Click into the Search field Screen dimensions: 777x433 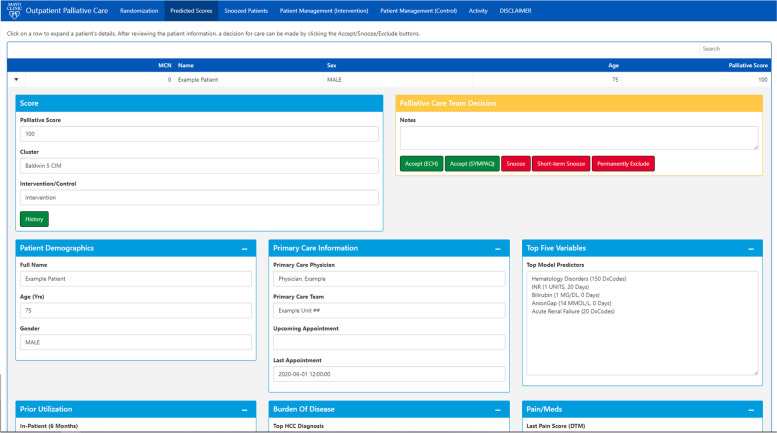click(729, 48)
